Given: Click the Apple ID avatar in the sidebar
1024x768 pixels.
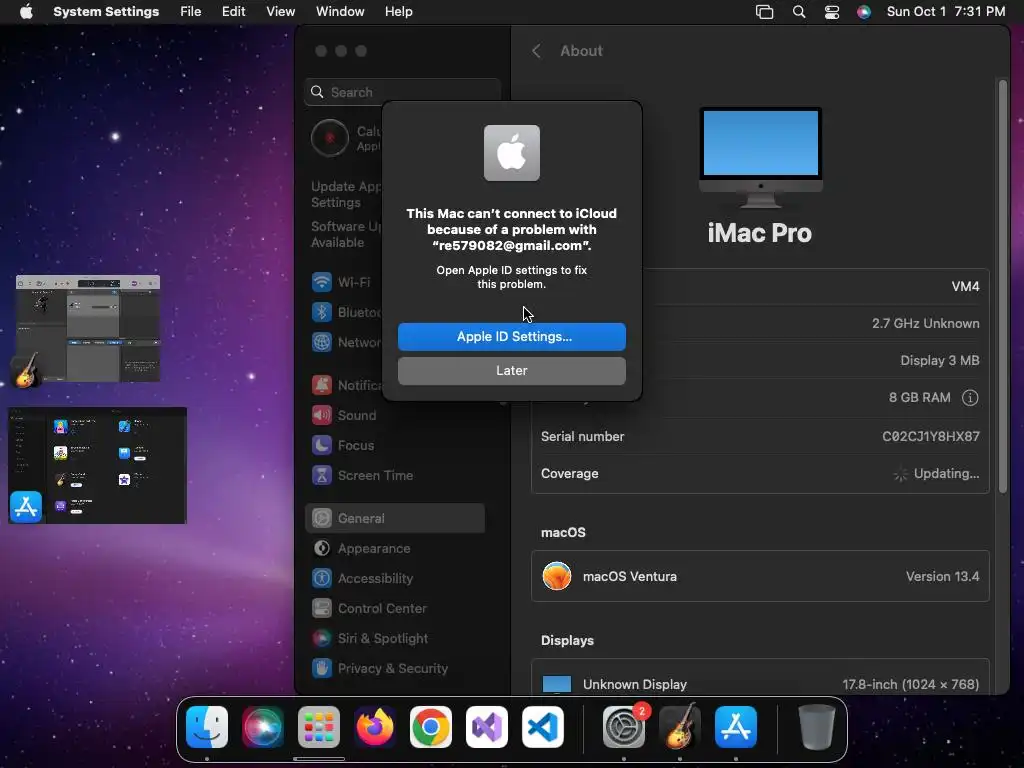Looking at the screenshot, I should 330,138.
